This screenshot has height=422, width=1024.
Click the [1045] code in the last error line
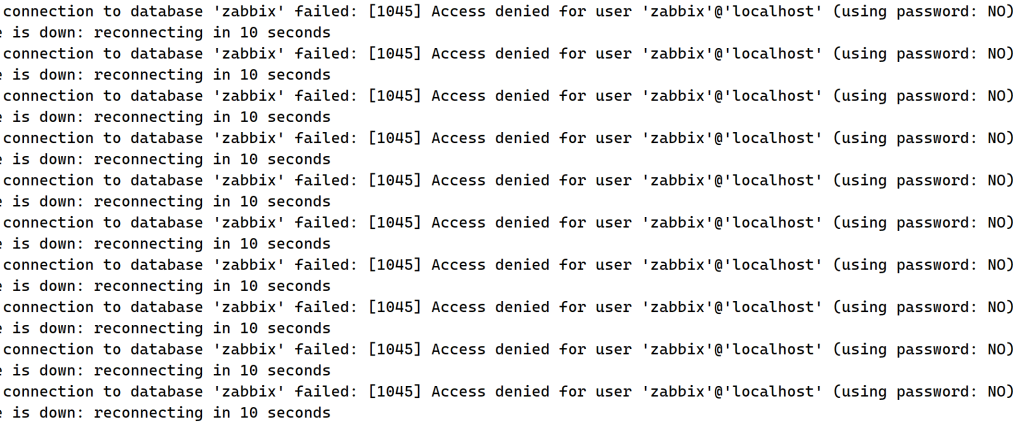coord(394,391)
